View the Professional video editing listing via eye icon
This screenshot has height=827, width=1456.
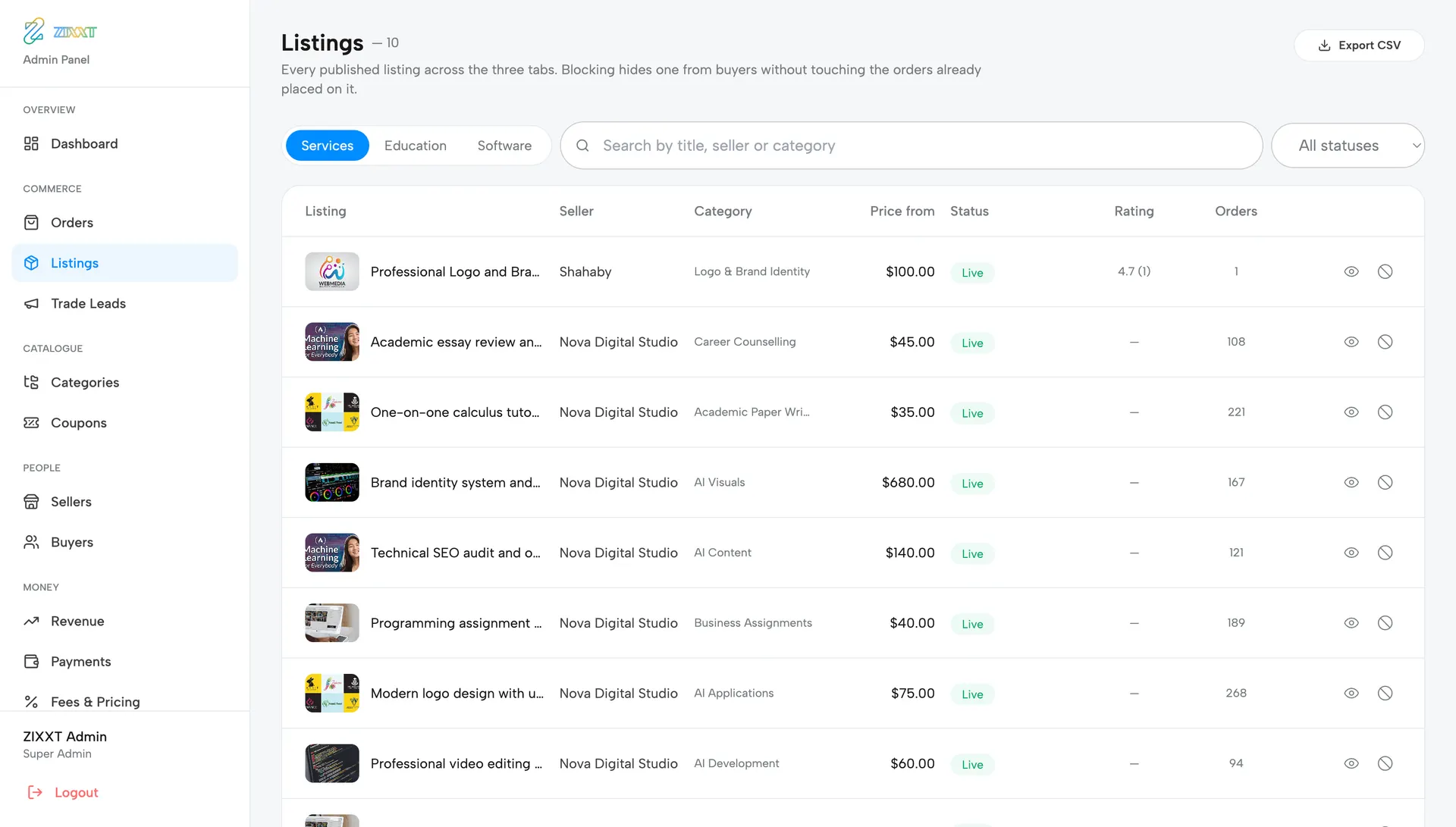point(1351,763)
